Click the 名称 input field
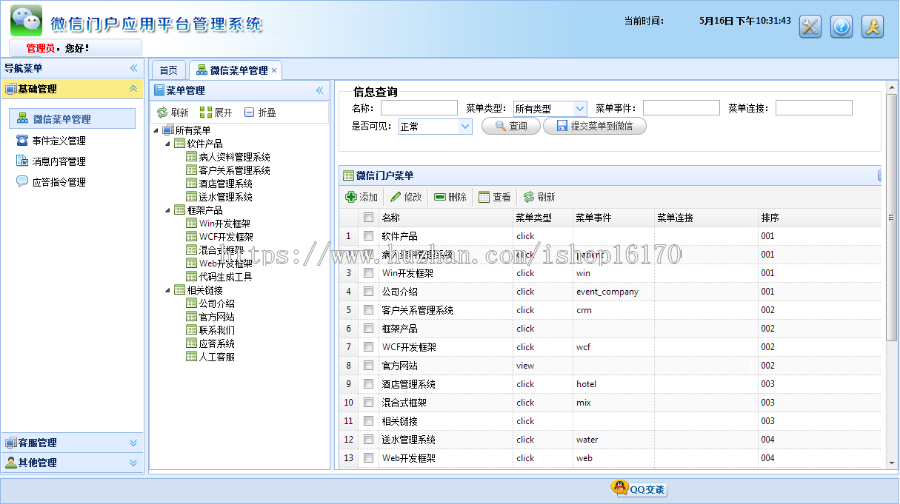 pyautogui.click(x=419, y=108)
